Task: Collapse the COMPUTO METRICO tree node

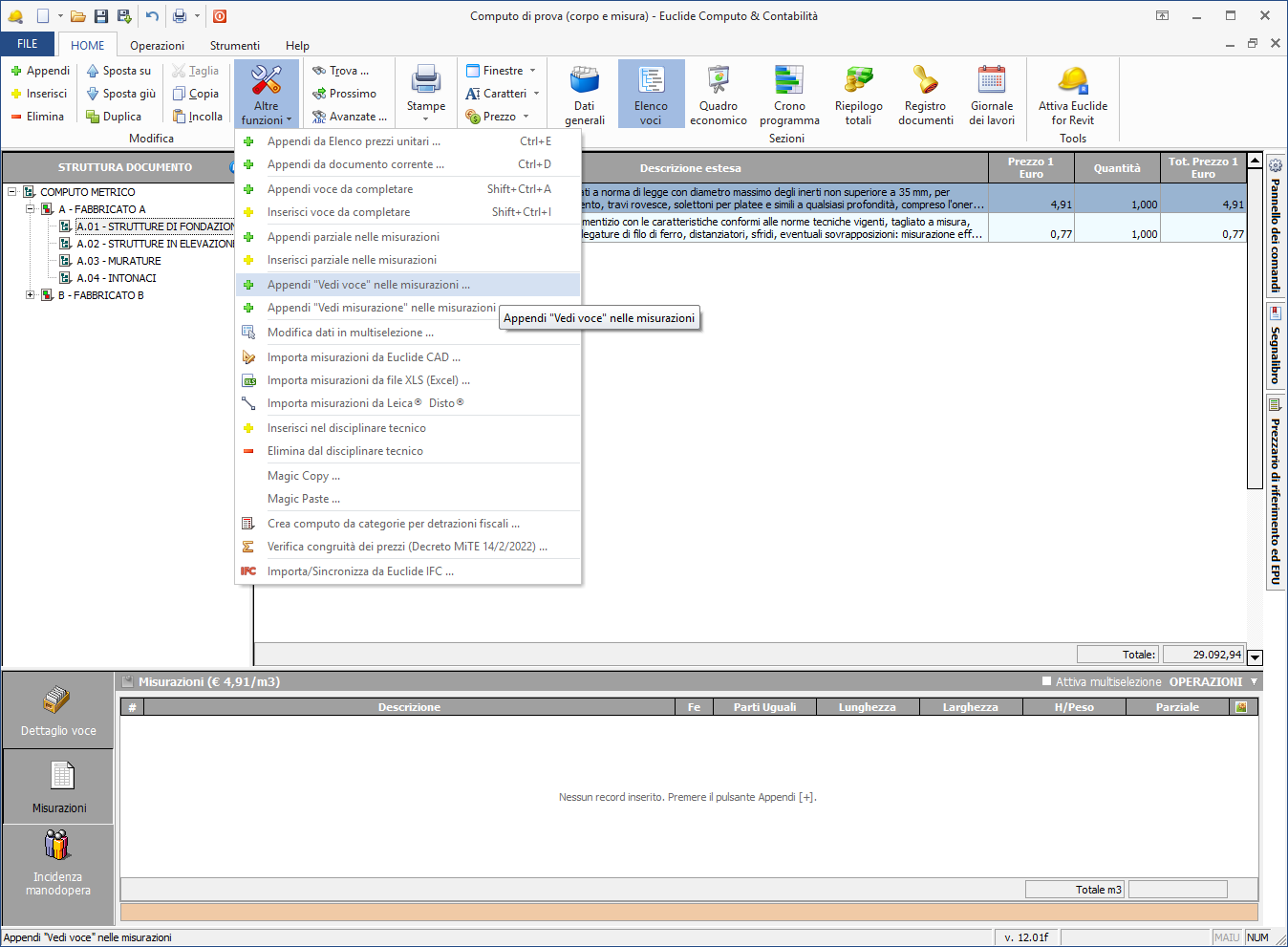Action: tap(12, 192)
